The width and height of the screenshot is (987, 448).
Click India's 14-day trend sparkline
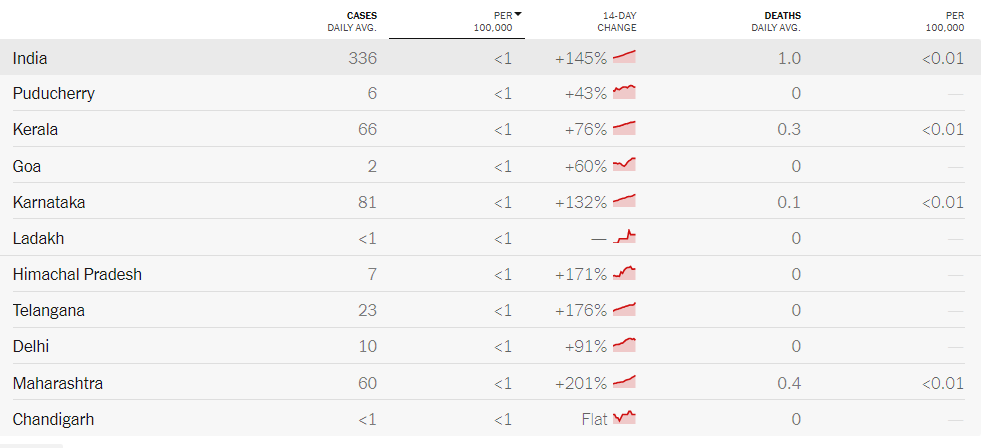point(624,57)
